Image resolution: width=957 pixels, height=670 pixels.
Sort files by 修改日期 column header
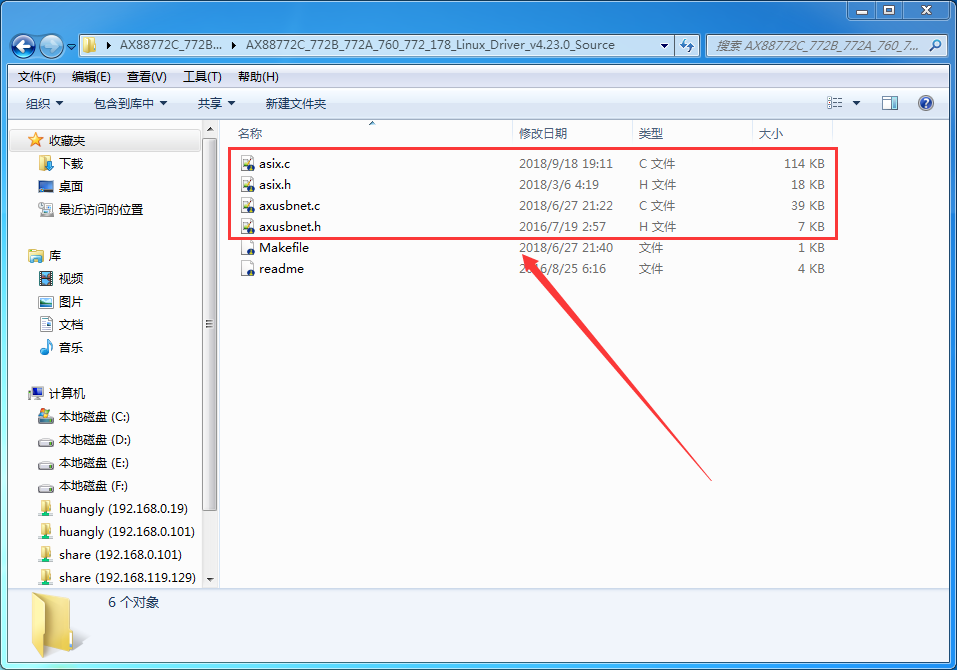[x=543, y=133]
